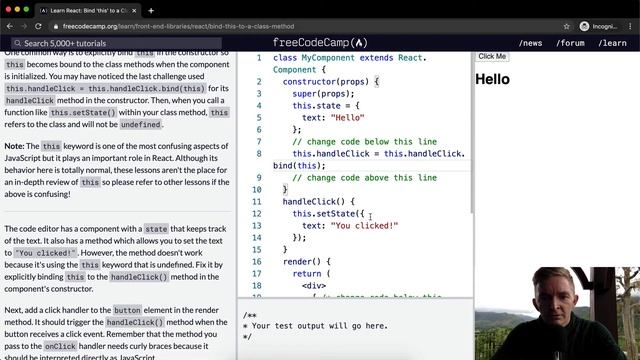Click the padlock icon in the address bar
Screen dimensions: 640x360
56,27
